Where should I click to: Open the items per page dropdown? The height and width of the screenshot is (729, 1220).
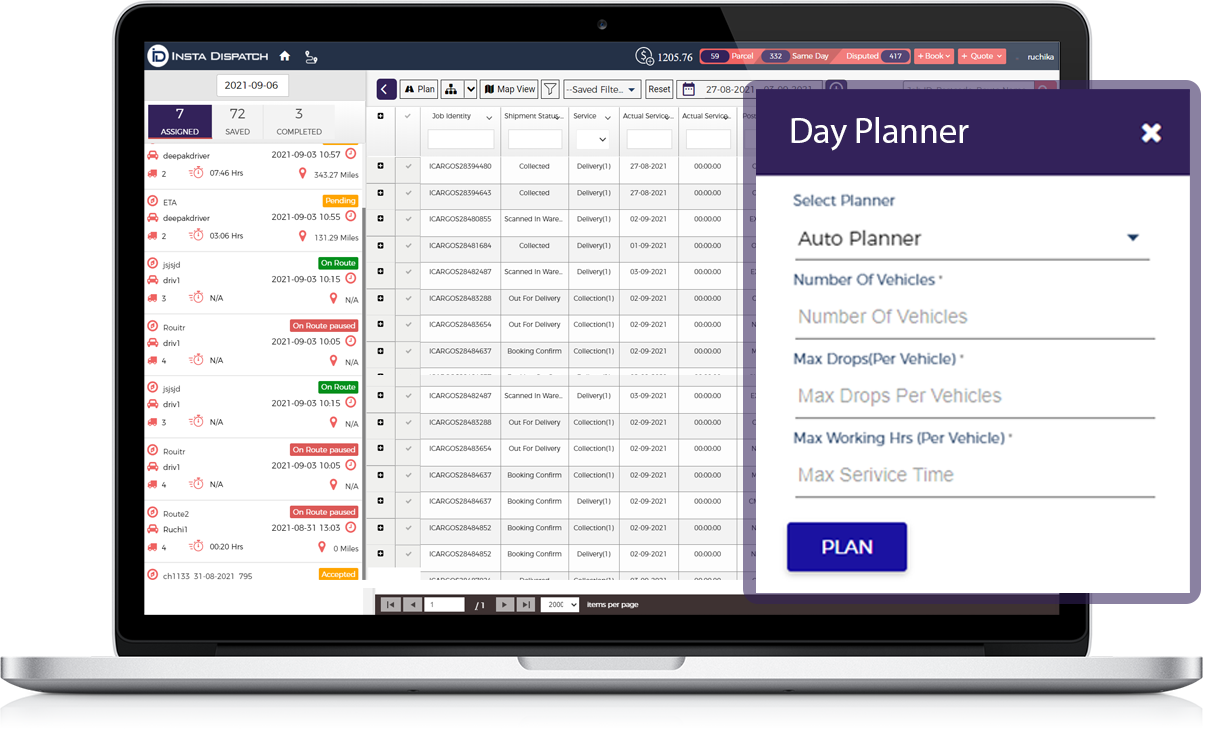pyautogui.click(x=559, y=604)
